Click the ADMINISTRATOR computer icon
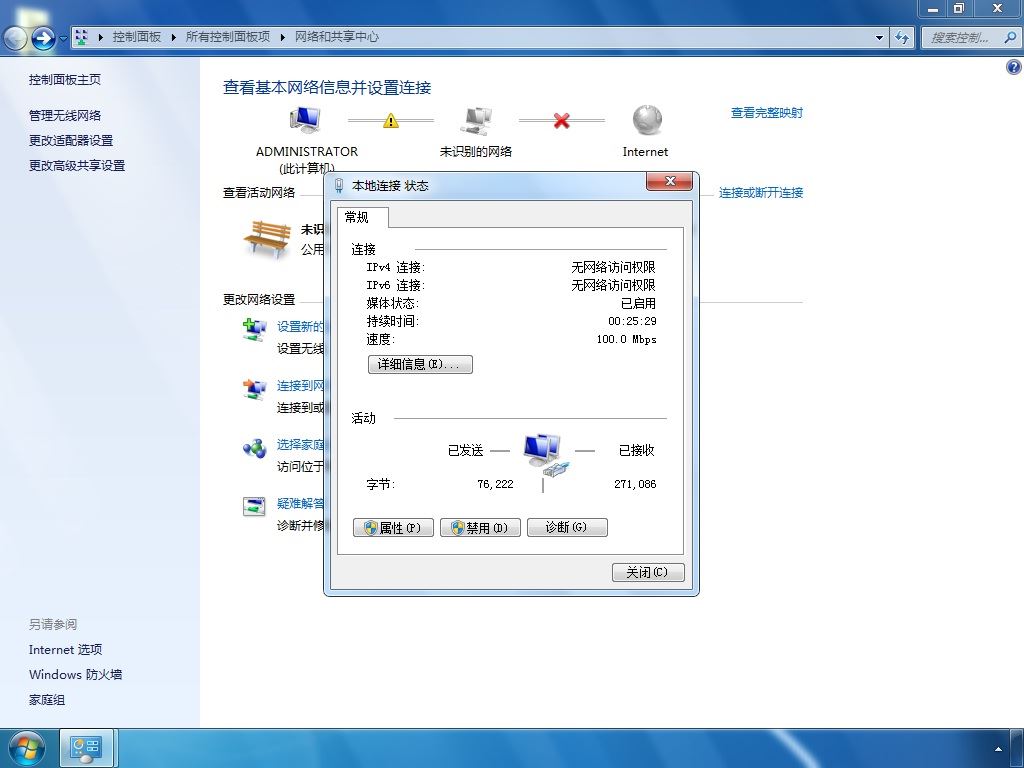The image size is (1024, 768). [x=305, y=120]
